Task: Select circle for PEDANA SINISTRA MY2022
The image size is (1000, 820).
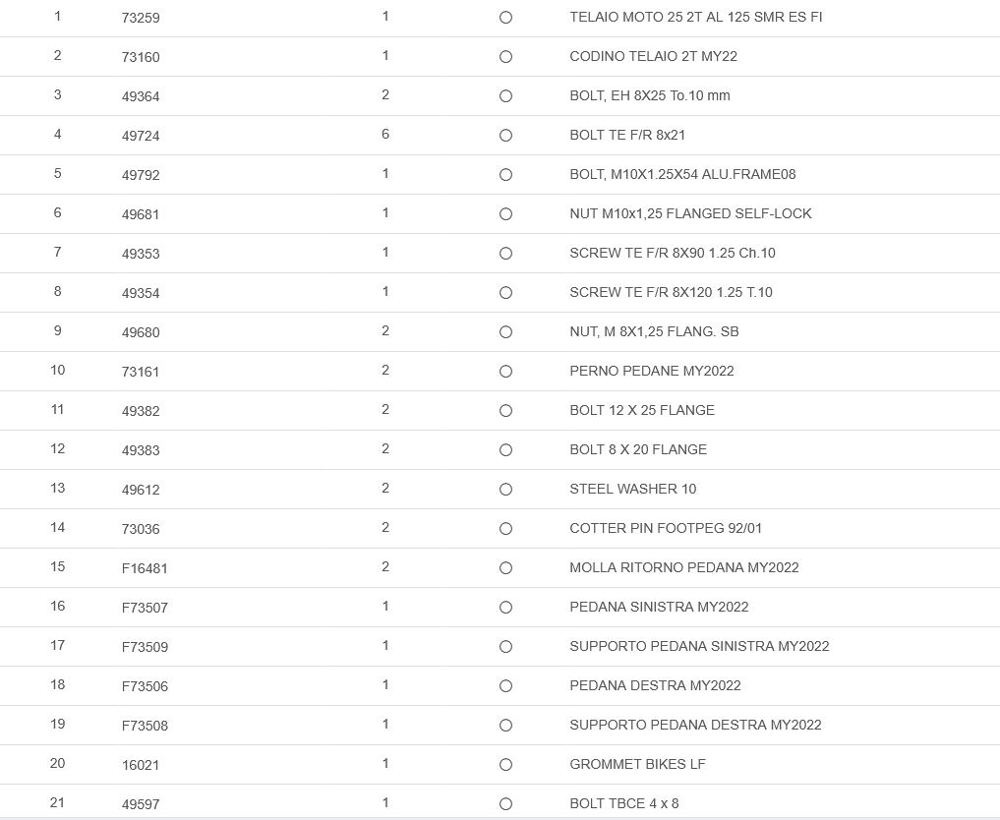Action: tap(505, 608)
